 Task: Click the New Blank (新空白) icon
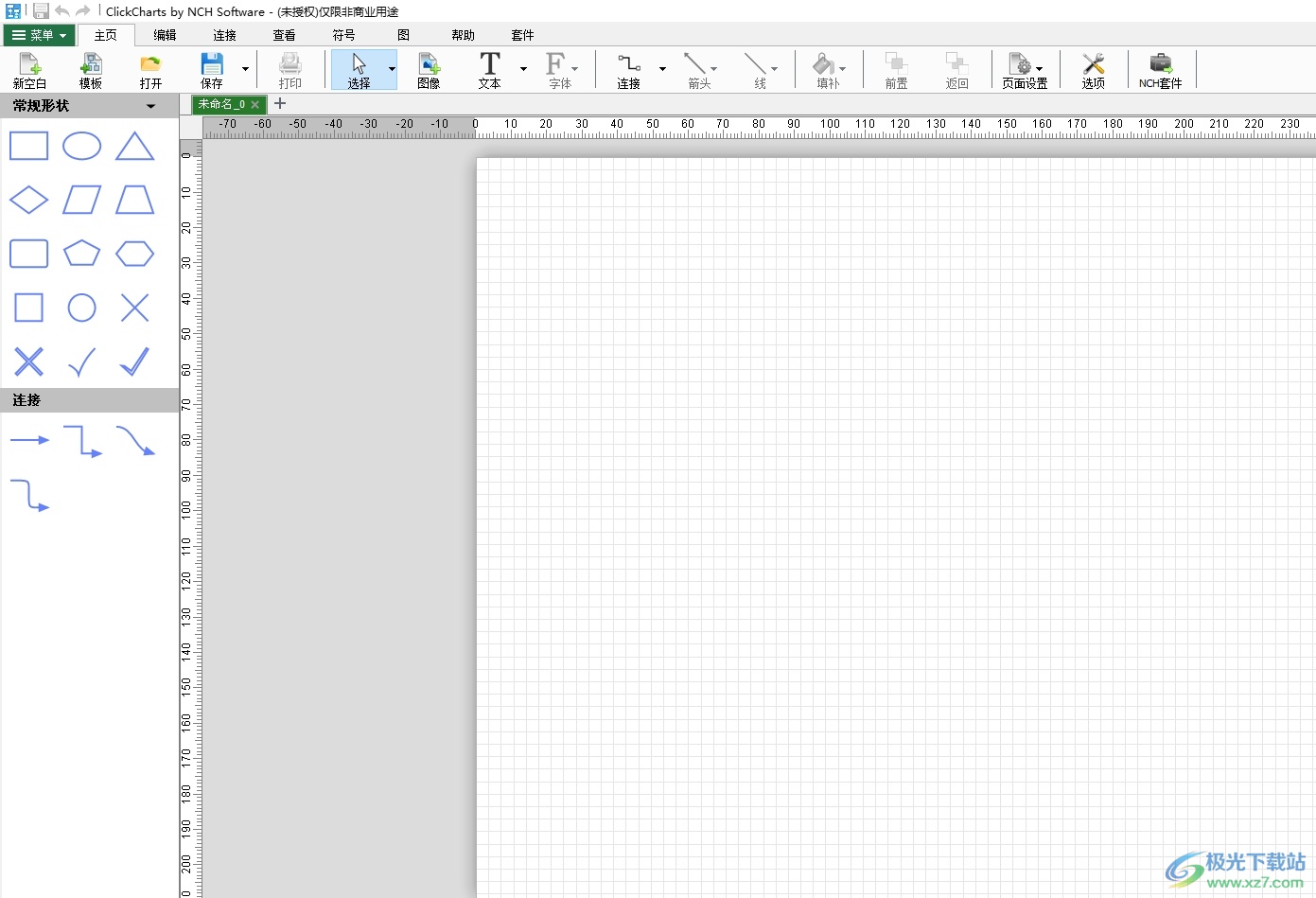[29, 70]
